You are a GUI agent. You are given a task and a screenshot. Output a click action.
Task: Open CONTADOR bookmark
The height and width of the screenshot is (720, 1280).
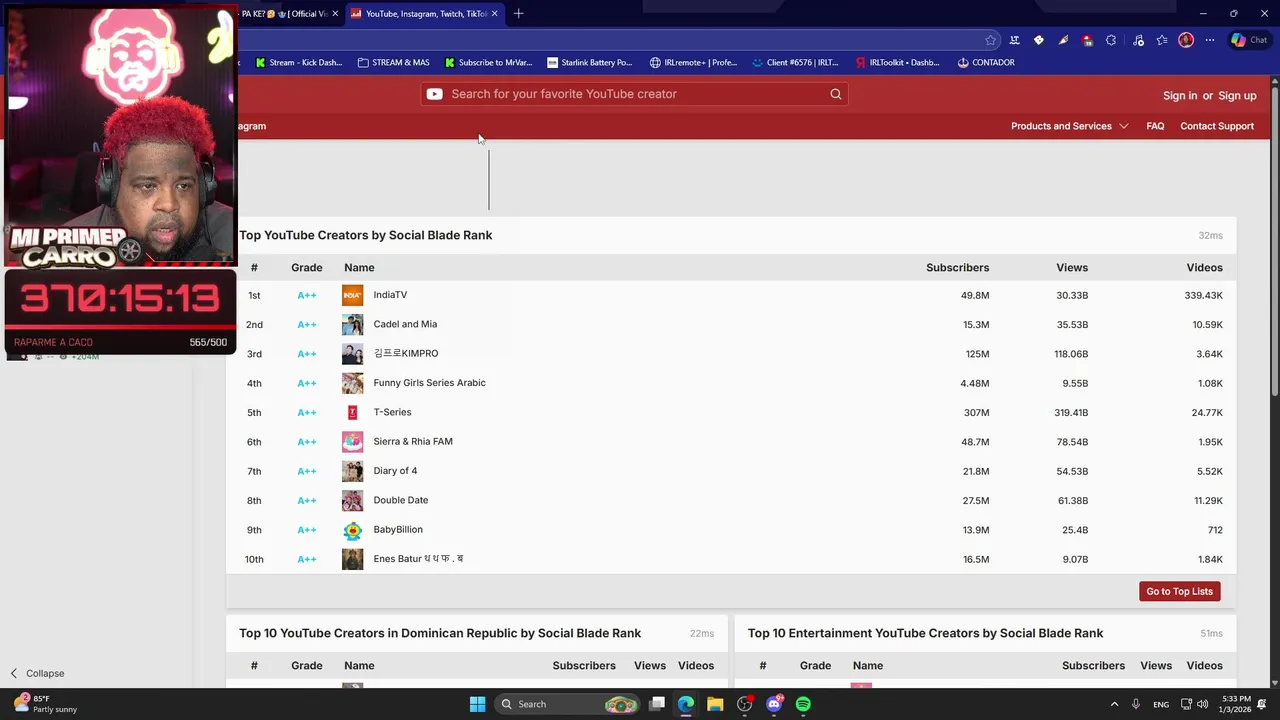tap(986, 62)
